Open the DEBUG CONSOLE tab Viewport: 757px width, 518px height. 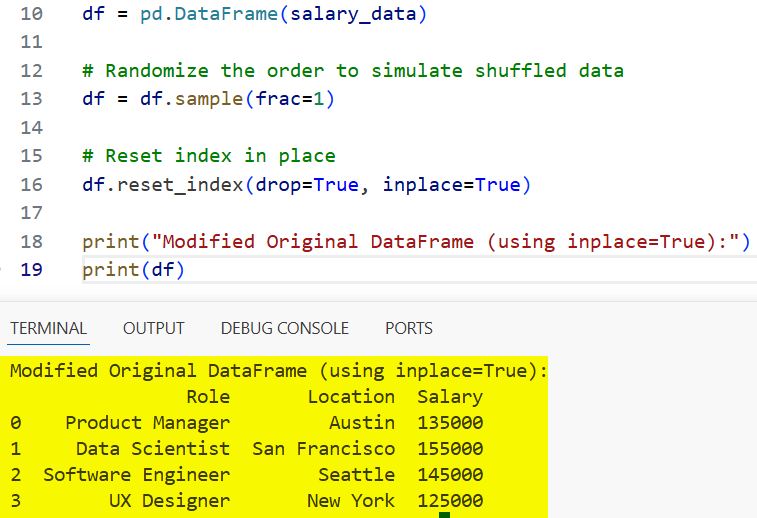click(284, 328)
